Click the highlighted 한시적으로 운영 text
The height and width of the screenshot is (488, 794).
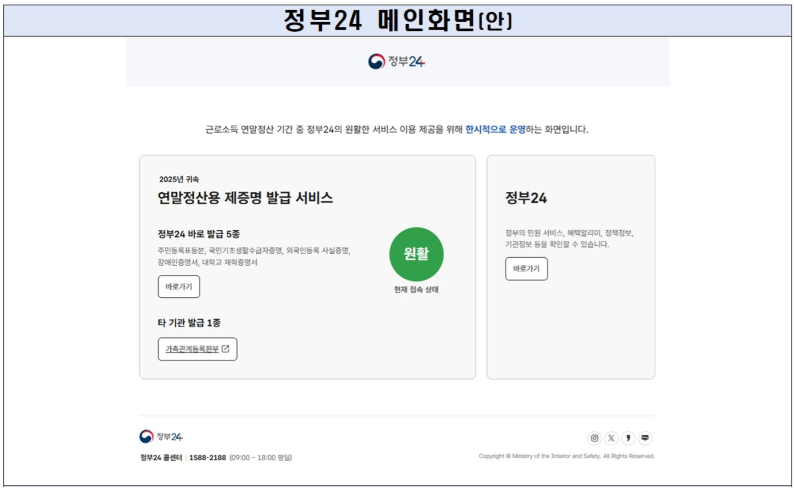496,129
